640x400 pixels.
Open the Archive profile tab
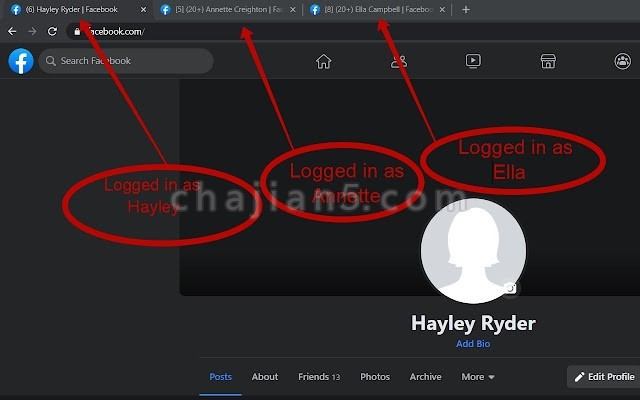pos(425,377)
